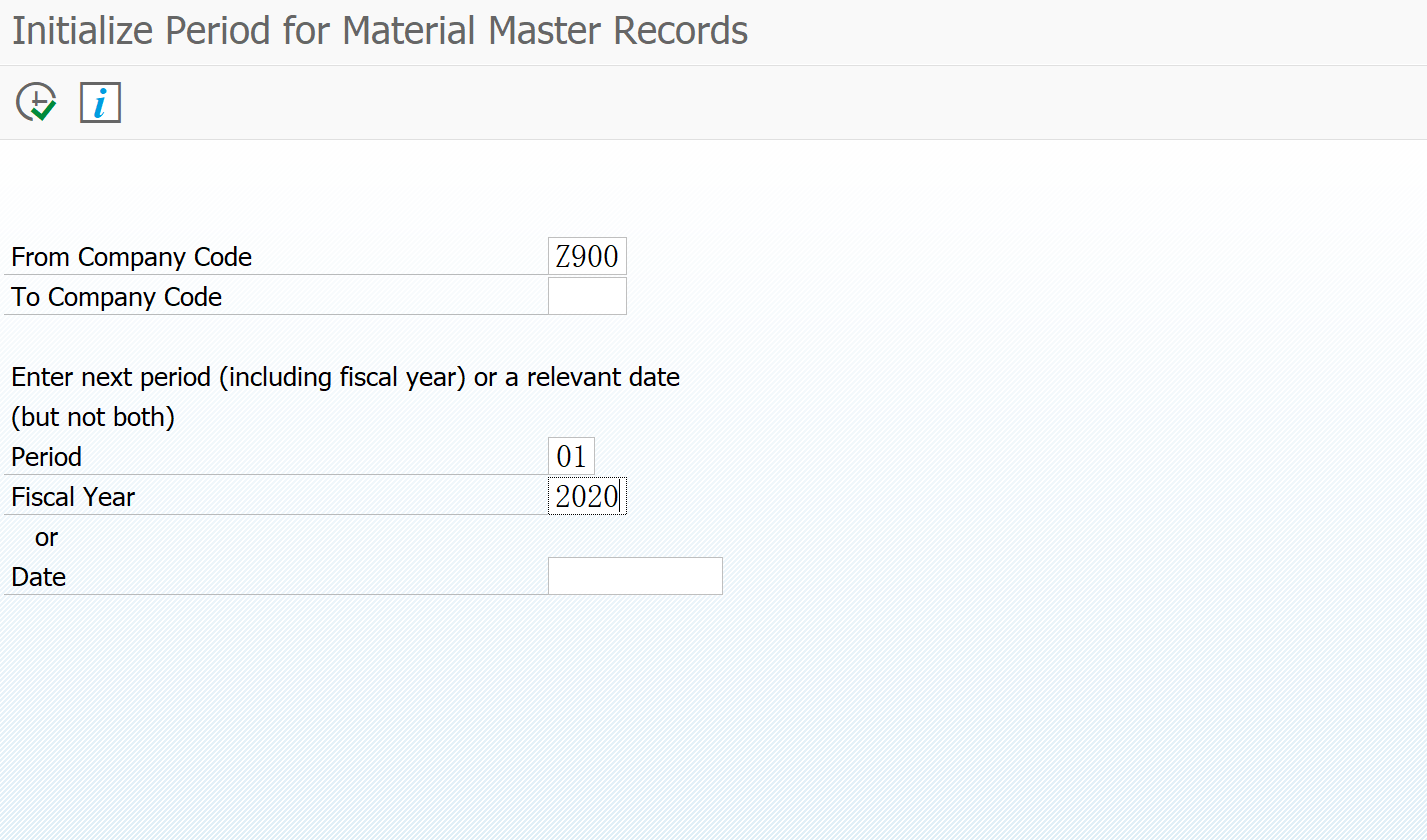Select the Period field containing 01
Image resolution: width=1427 pixels, height=840 pixels.
click(x=571, y=456)
